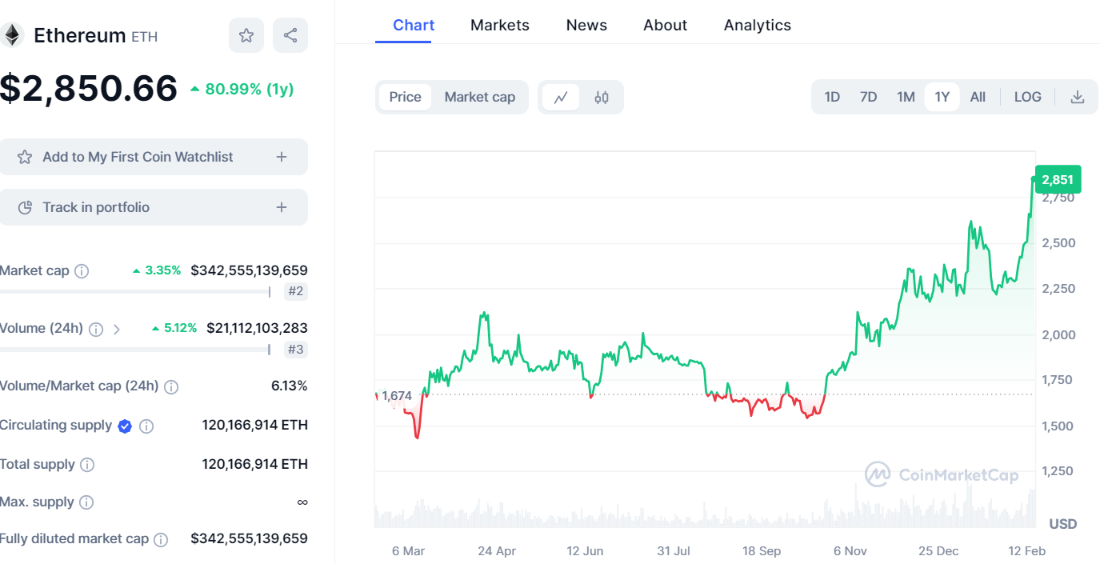Viewport: 1100px width, 564px height.
Task: Select the 7D time range button
Action: (868, 97)
